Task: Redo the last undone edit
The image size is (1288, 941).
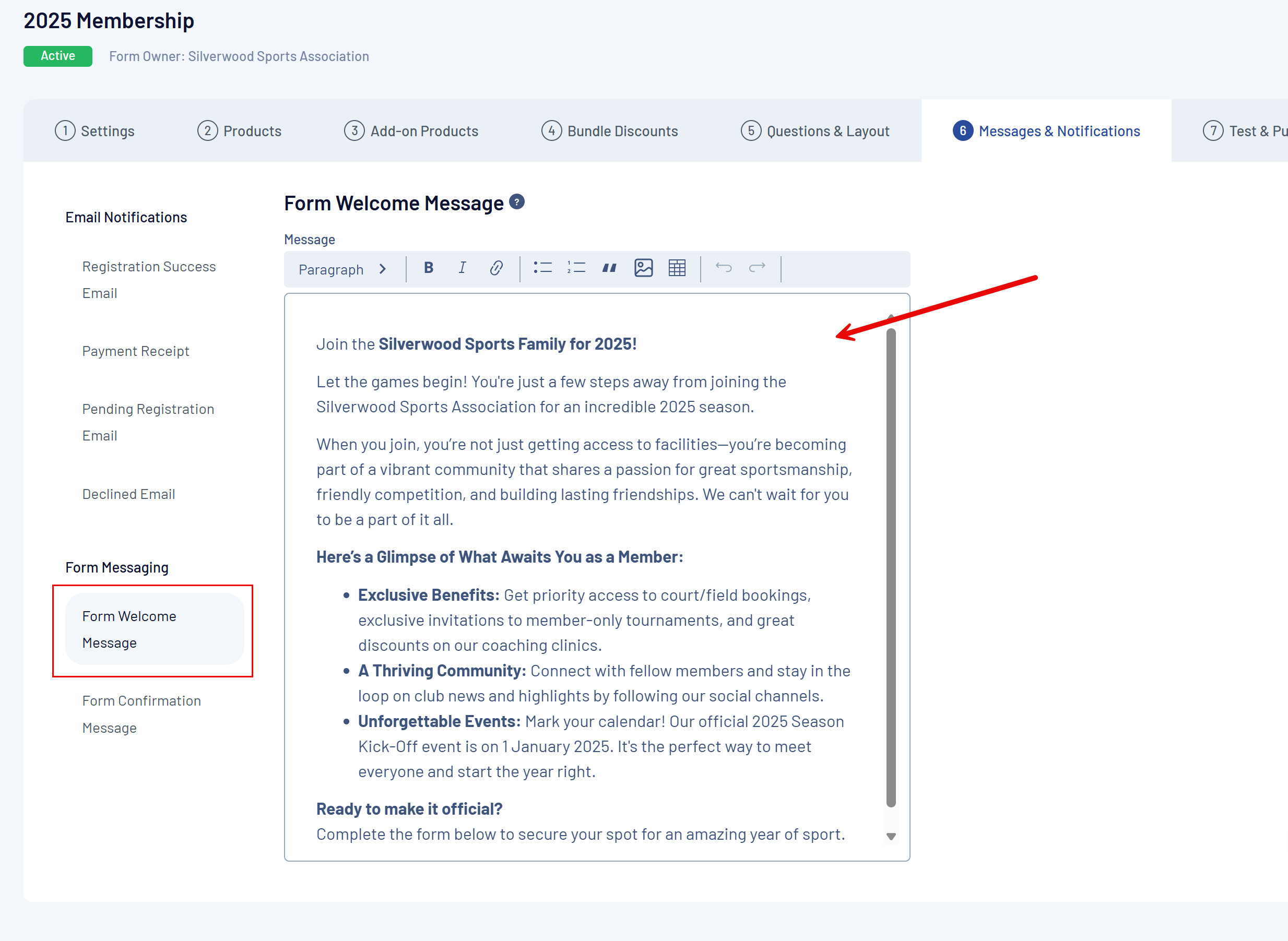Action: 757,268
